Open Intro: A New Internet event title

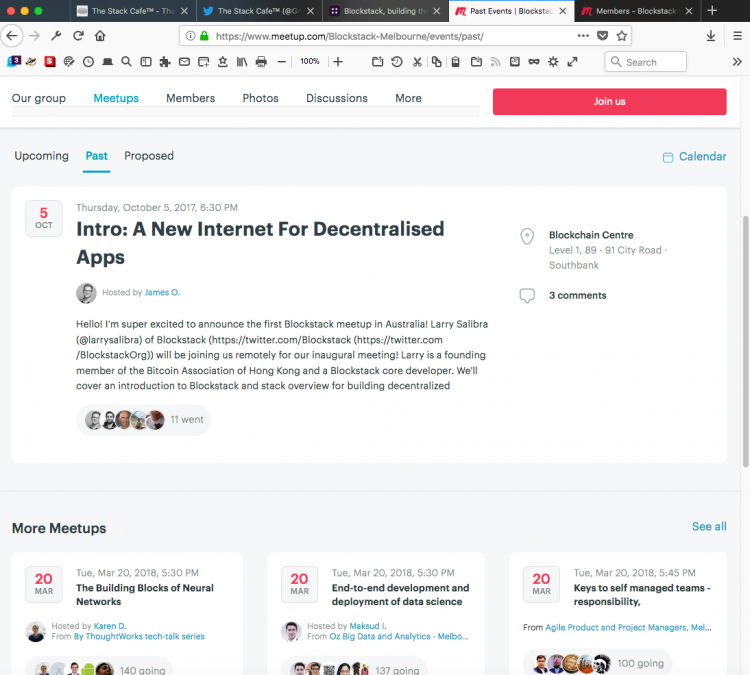click(x=260, y=243)
